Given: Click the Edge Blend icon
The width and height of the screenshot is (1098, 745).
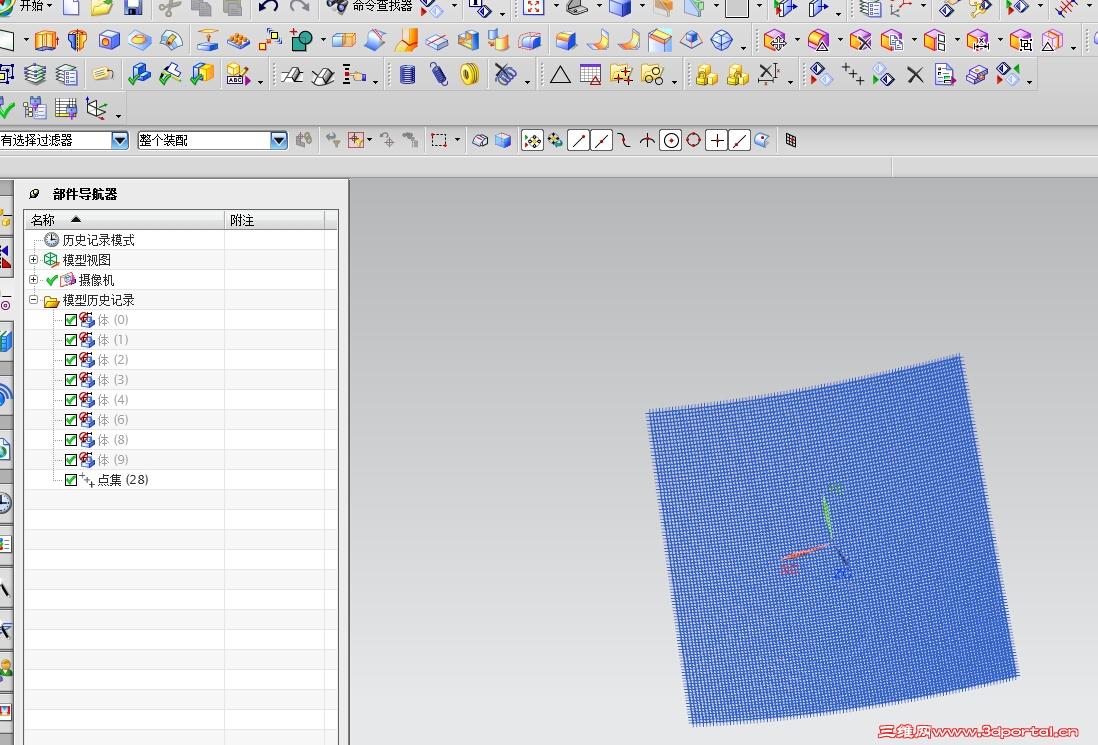Looking at the screenshot, I should tap(565, 41).
